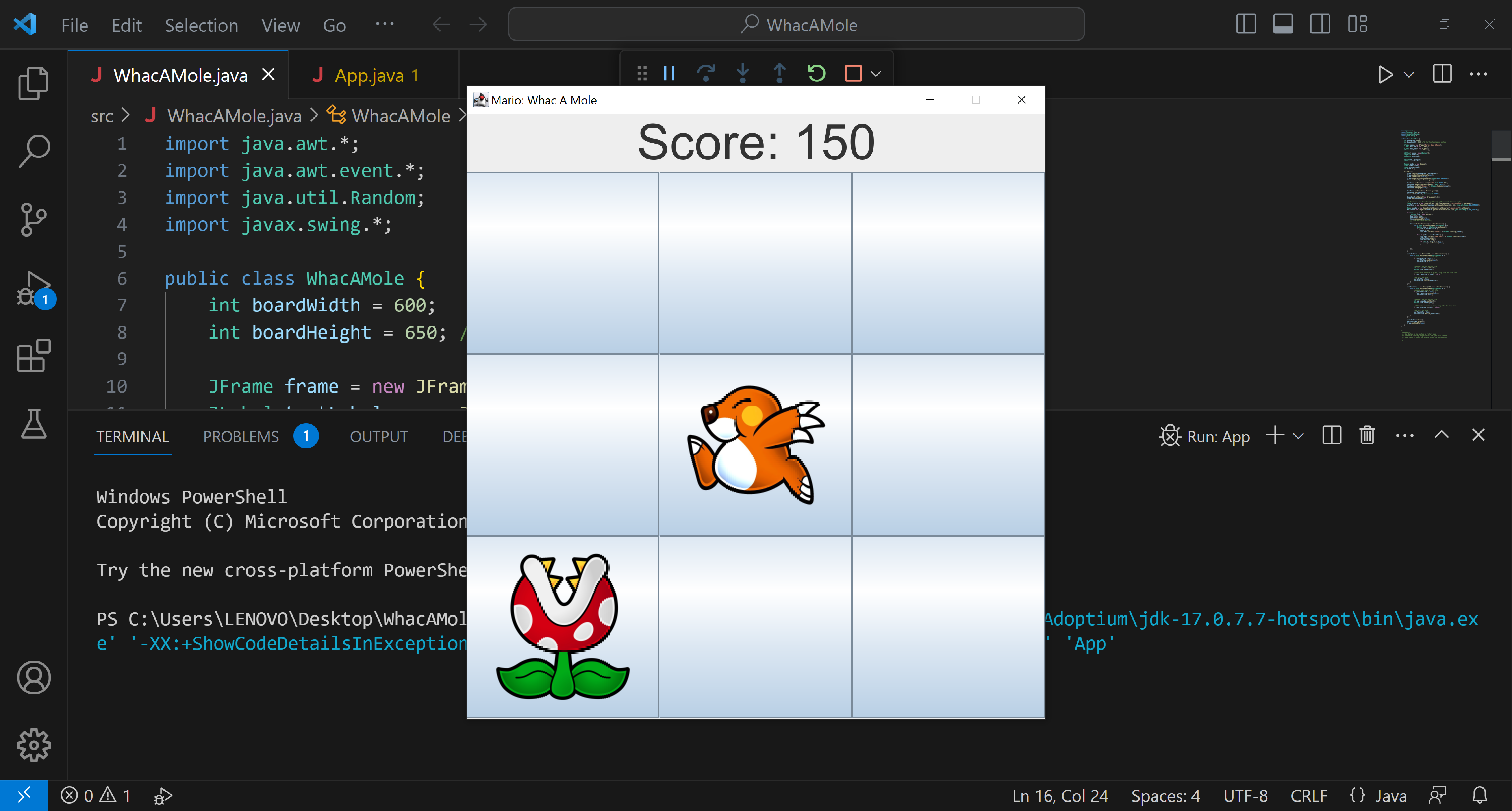Open the Go menu
Viewport: 1512px width, 811px height.
coord(334,25)
